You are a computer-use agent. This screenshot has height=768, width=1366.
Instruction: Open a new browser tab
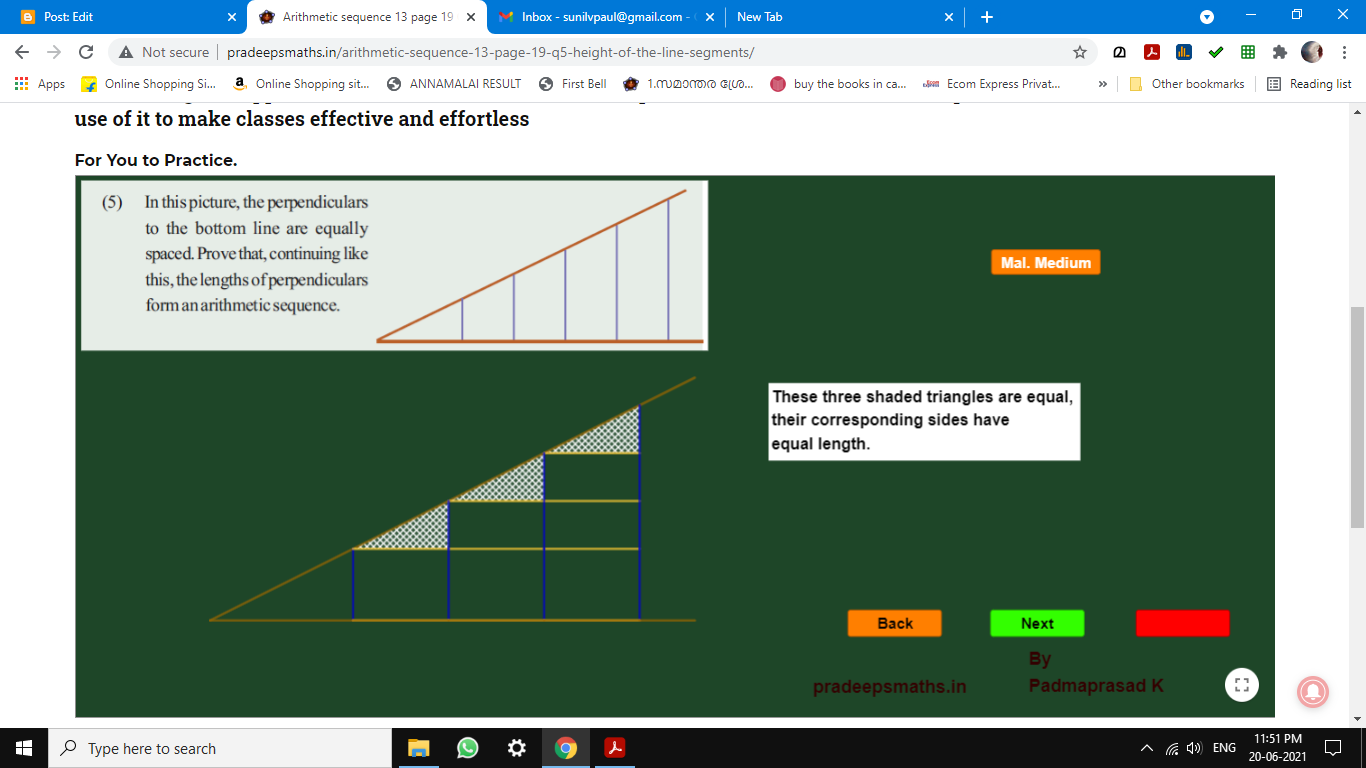click(987, 17)
